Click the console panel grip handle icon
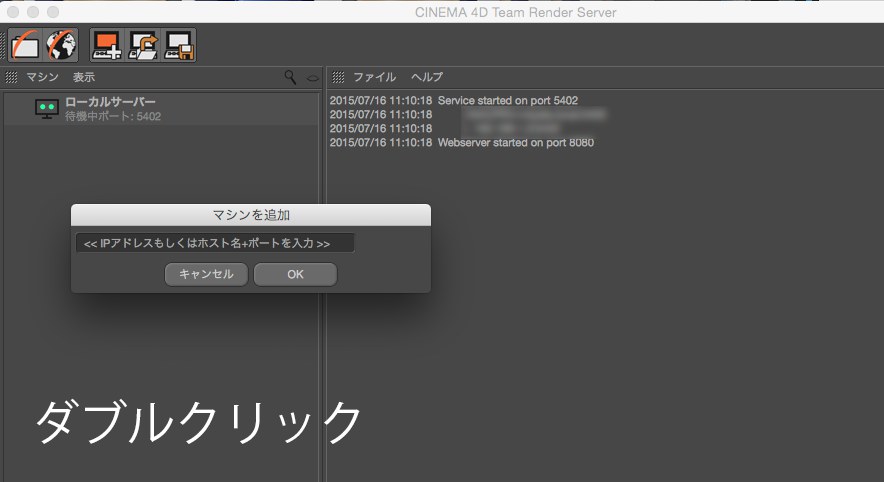The height and width of the screenshot is (482, 884). point(338,77)
